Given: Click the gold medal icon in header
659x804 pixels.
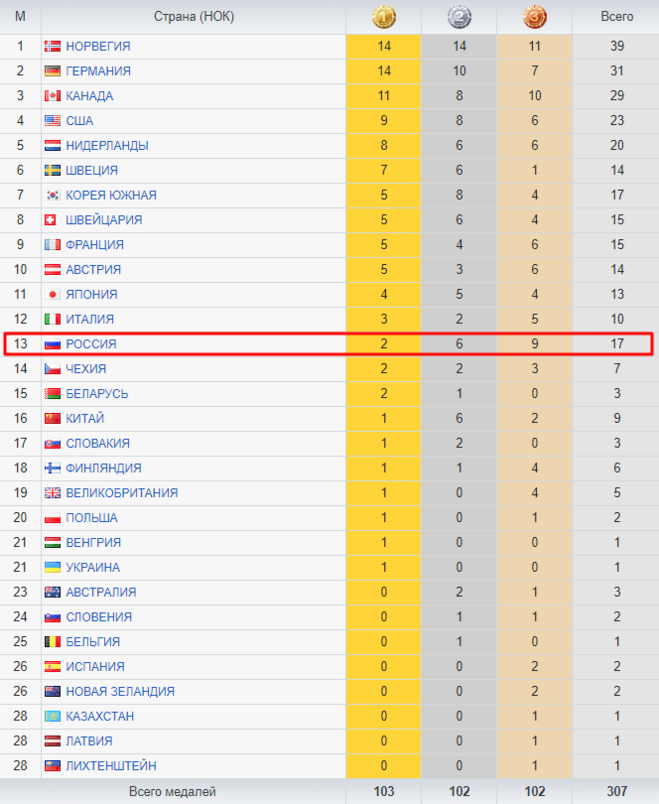Looking at the screenshot, I should [x=383, y=17].
